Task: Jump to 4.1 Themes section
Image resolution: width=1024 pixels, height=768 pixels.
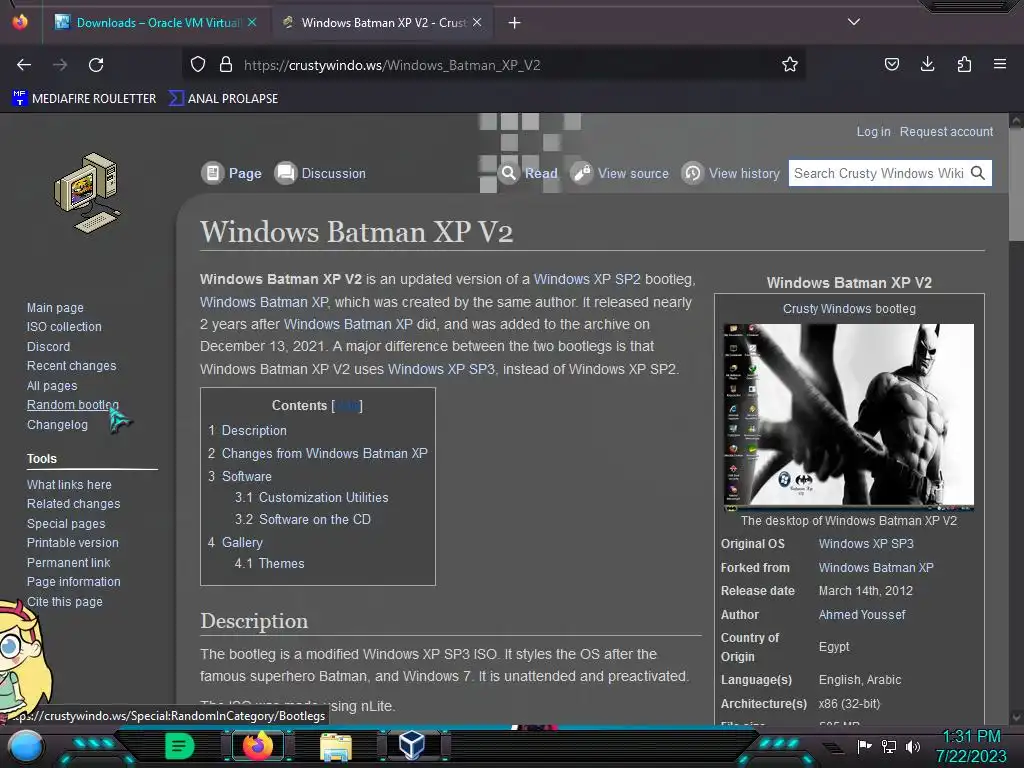Action: 269,564
